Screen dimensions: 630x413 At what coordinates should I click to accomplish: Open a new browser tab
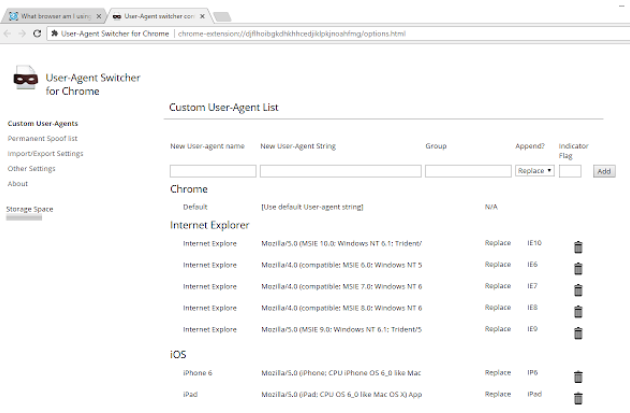coord(222,17)
